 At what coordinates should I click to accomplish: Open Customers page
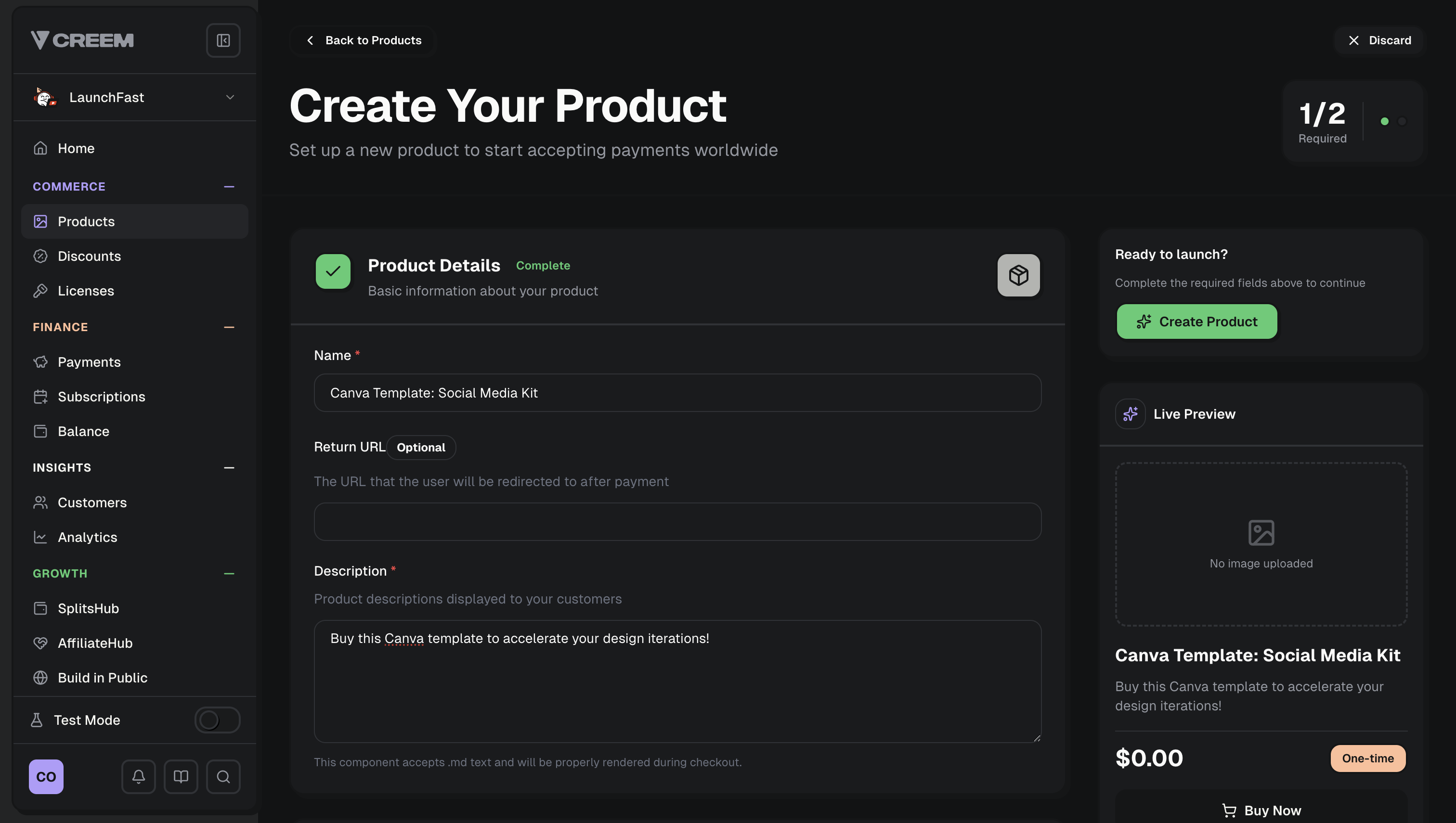click(134, 502)
